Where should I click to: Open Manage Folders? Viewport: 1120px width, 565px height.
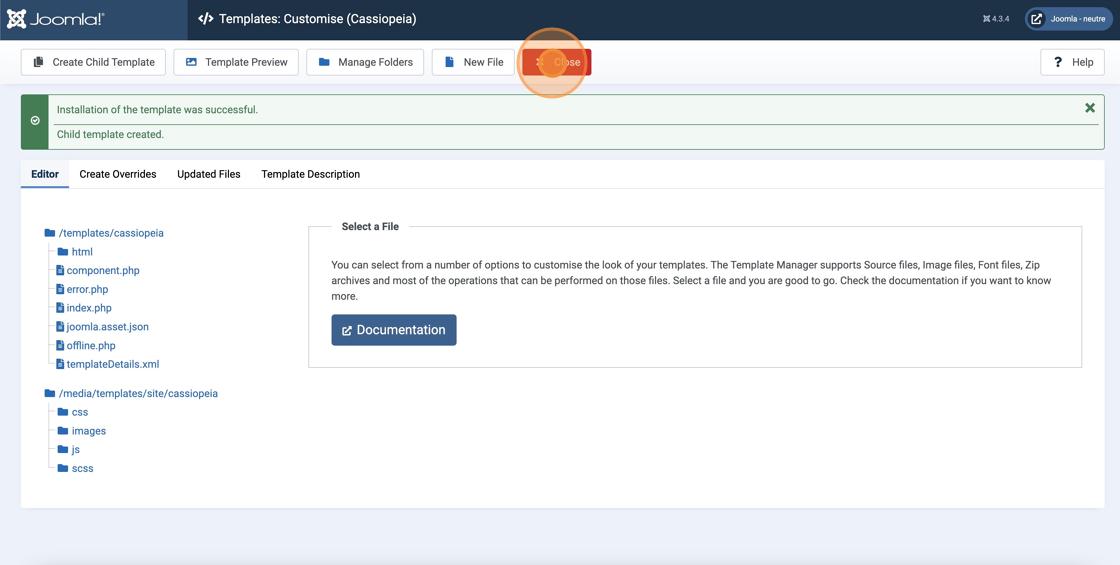(x=365, y=62)
